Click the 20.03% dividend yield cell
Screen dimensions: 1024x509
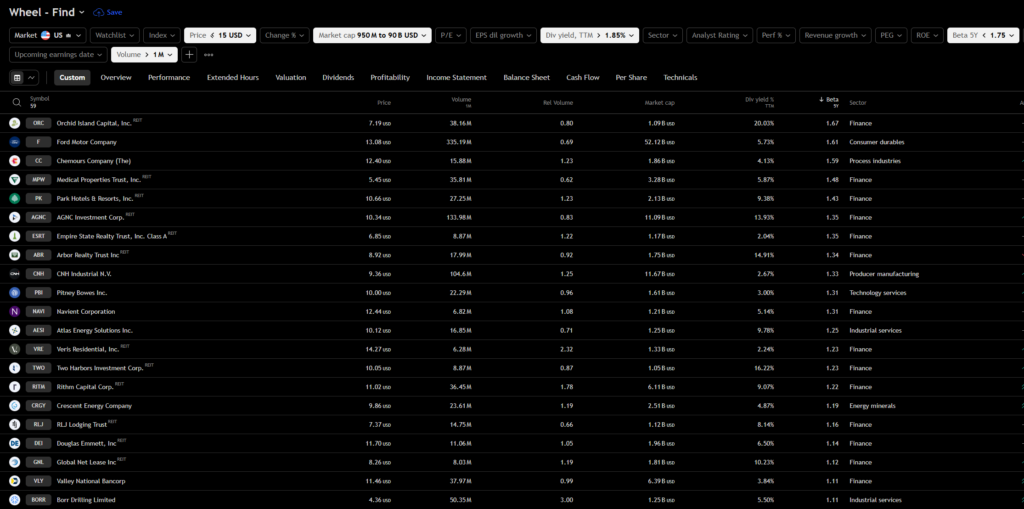[763, 123]
